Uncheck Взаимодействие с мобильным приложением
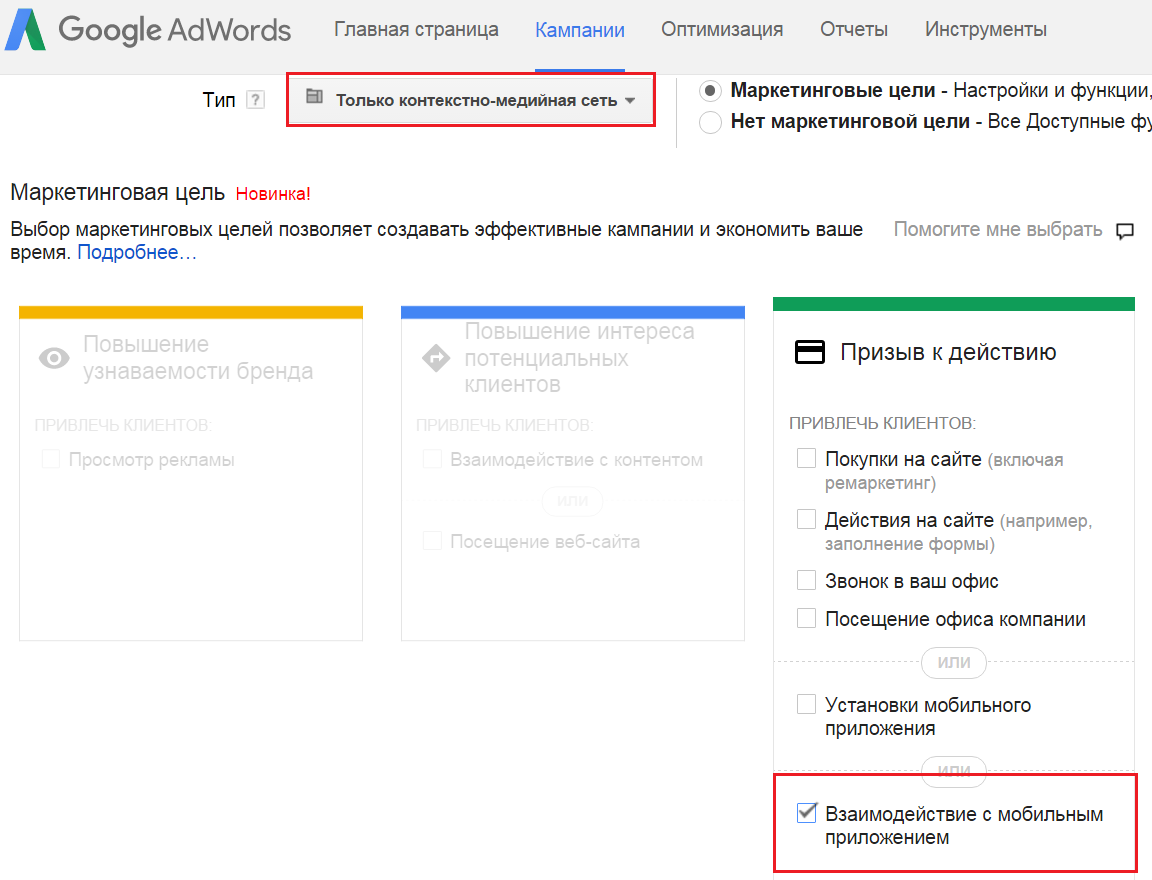1152x880 pixels. click(x=806, y=813)
